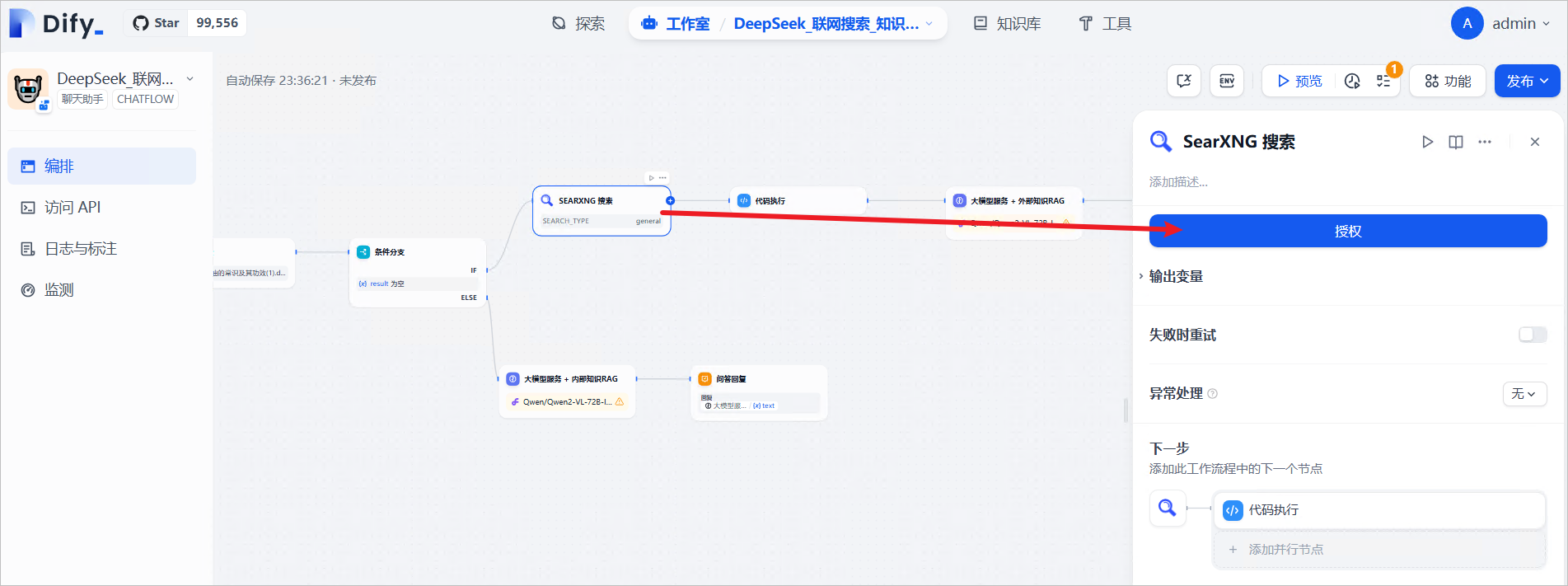Expand the app info chevron in the sidebar

click(190, 79)
